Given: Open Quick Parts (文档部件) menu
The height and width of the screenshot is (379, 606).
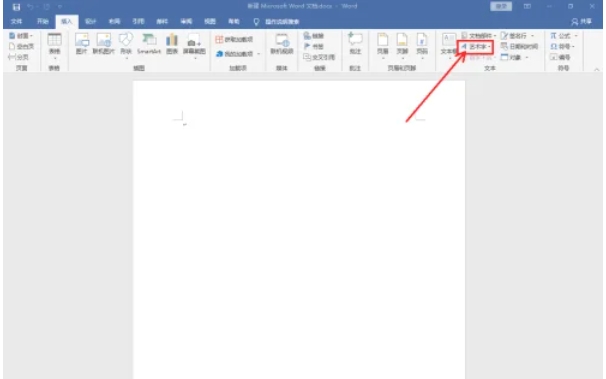Looking at the screenshot, I should pyautogui.click(x=479, y=36).
